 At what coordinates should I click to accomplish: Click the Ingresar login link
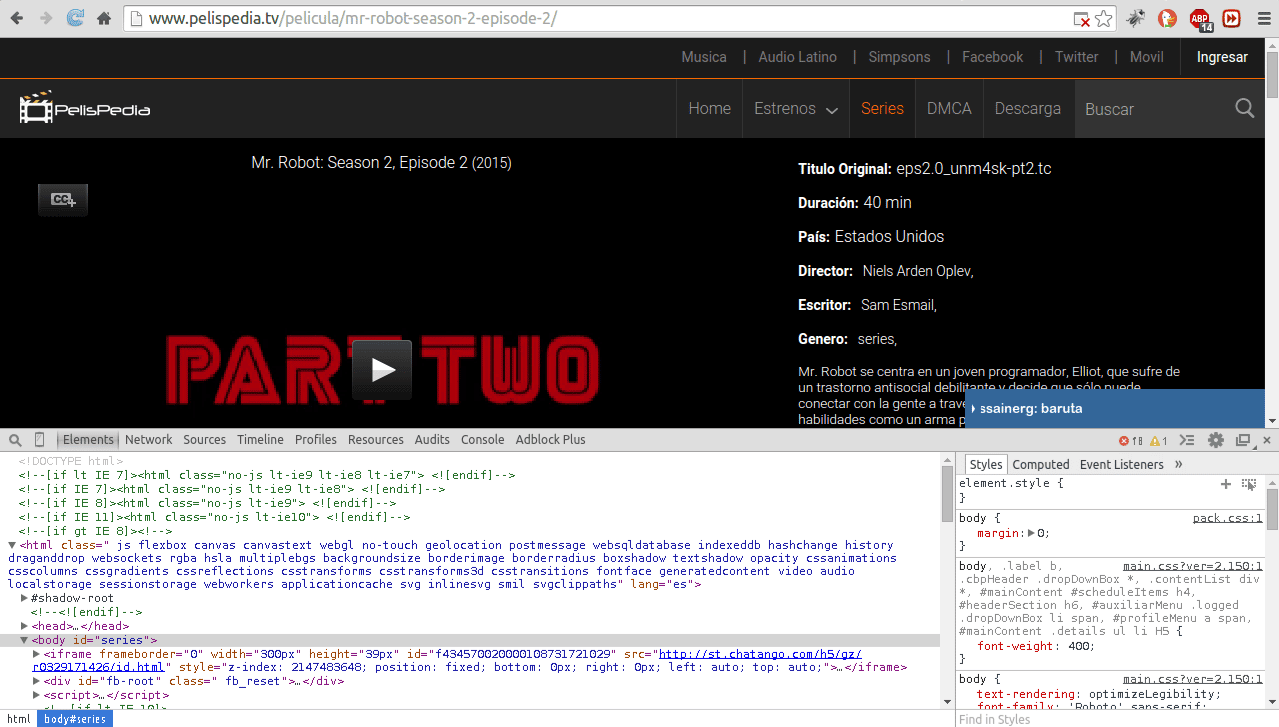[1222, 57]
